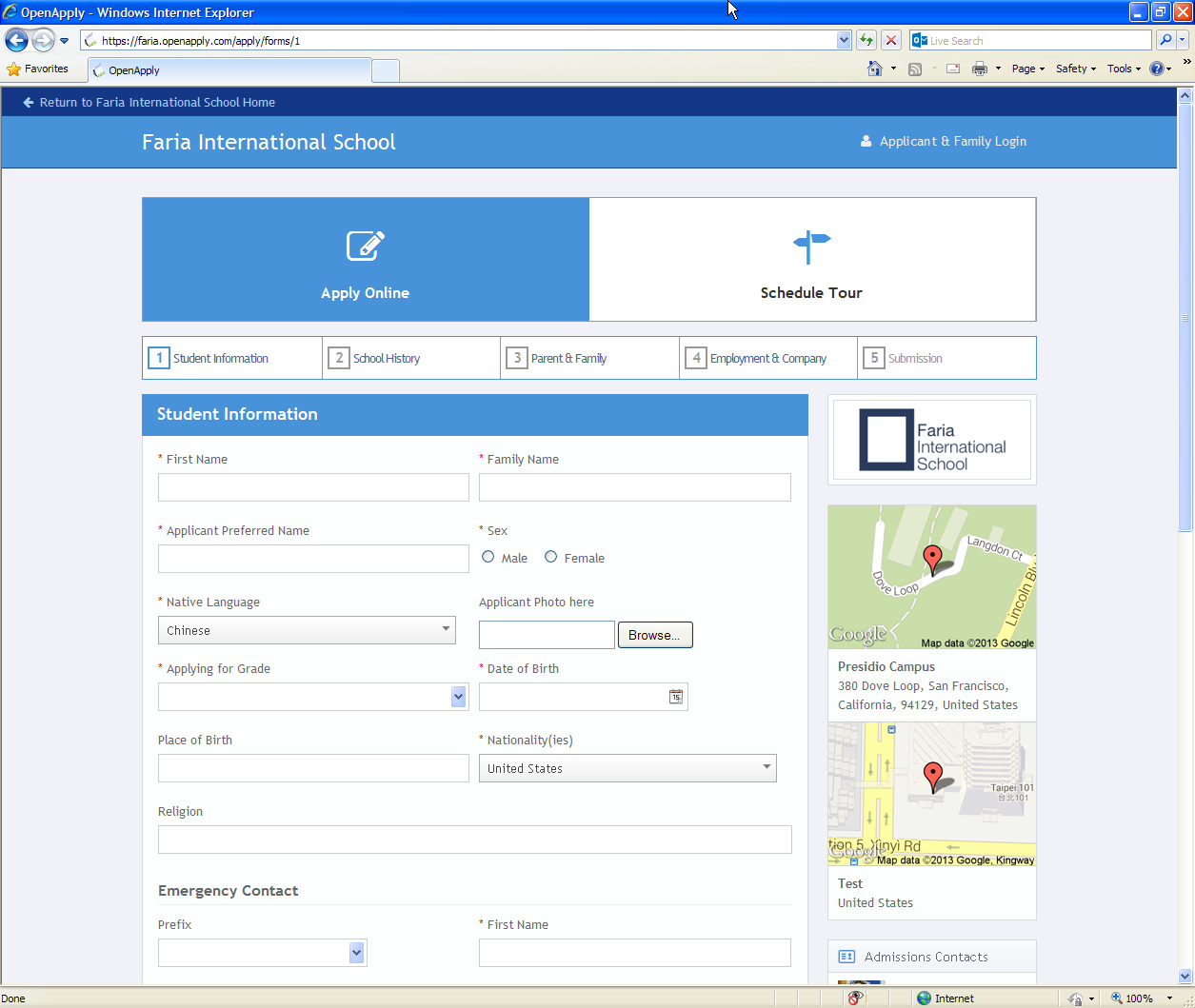Viewport: 1195px width, 1008px height.
Task: Click the Schedule Tour button
Action: click(812, 259)
